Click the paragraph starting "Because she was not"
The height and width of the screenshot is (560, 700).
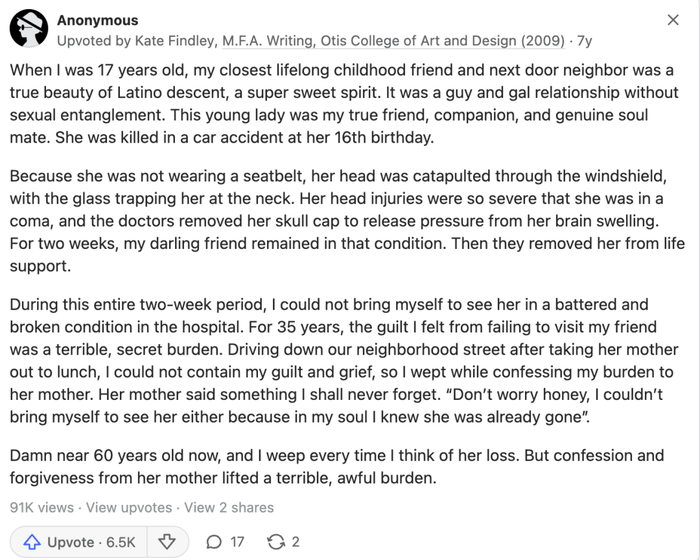tap(340, 221)
